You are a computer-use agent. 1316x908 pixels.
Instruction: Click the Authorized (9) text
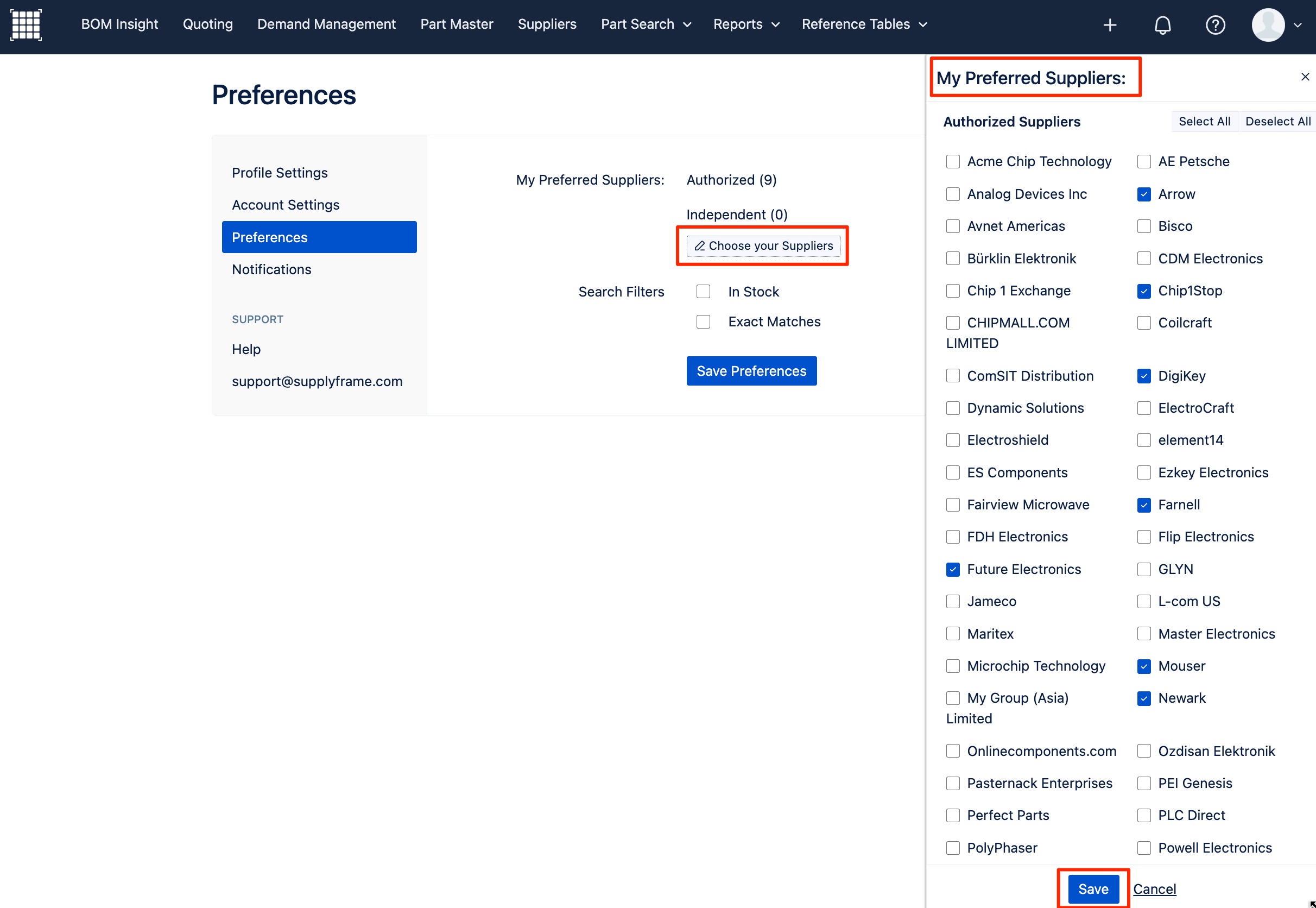731,180
